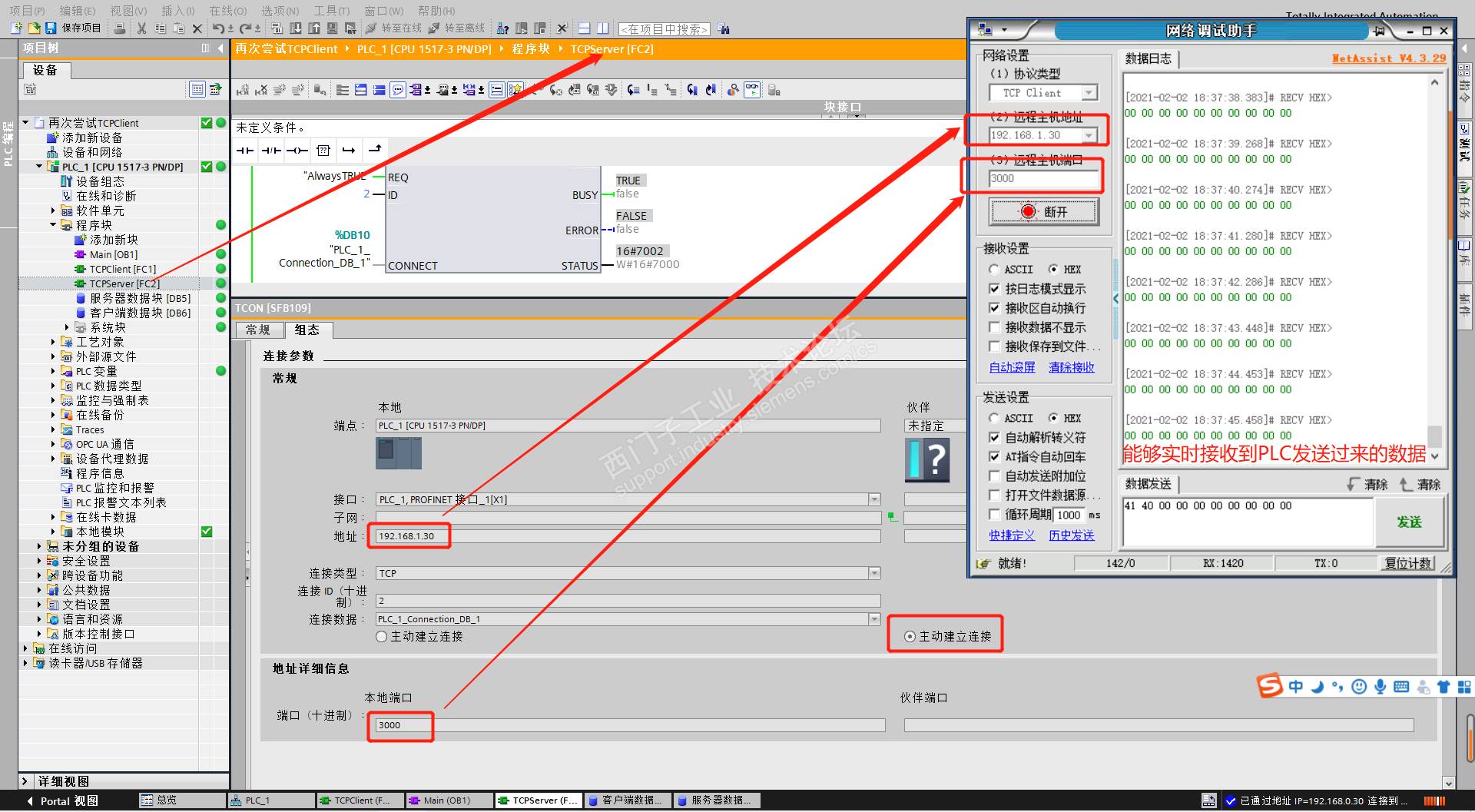Click the 断开 disconnect button
The height and width of the screenshot is (812, 1475).
(x=1044, y=211)
